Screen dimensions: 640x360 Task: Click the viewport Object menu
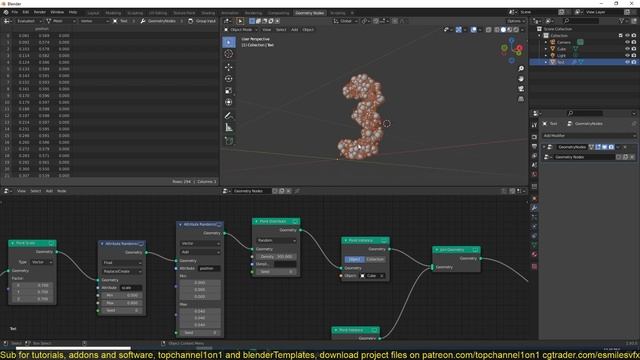(x=308, y=30)
